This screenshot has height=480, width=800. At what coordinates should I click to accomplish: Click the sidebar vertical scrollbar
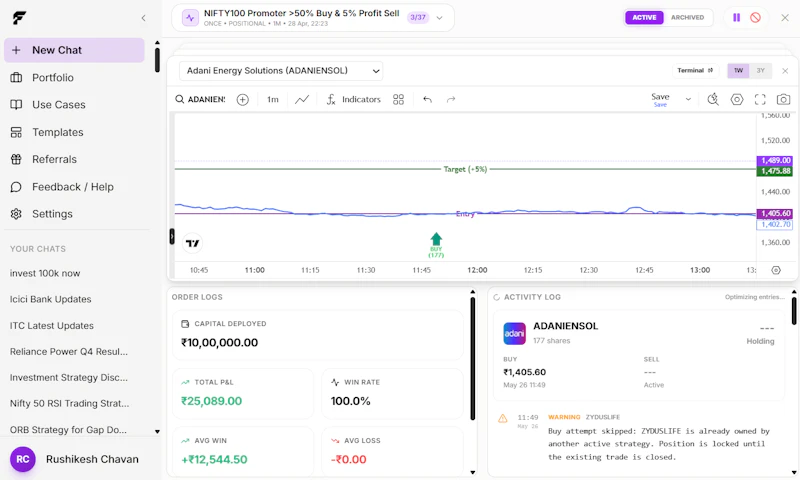click(157, 59)
